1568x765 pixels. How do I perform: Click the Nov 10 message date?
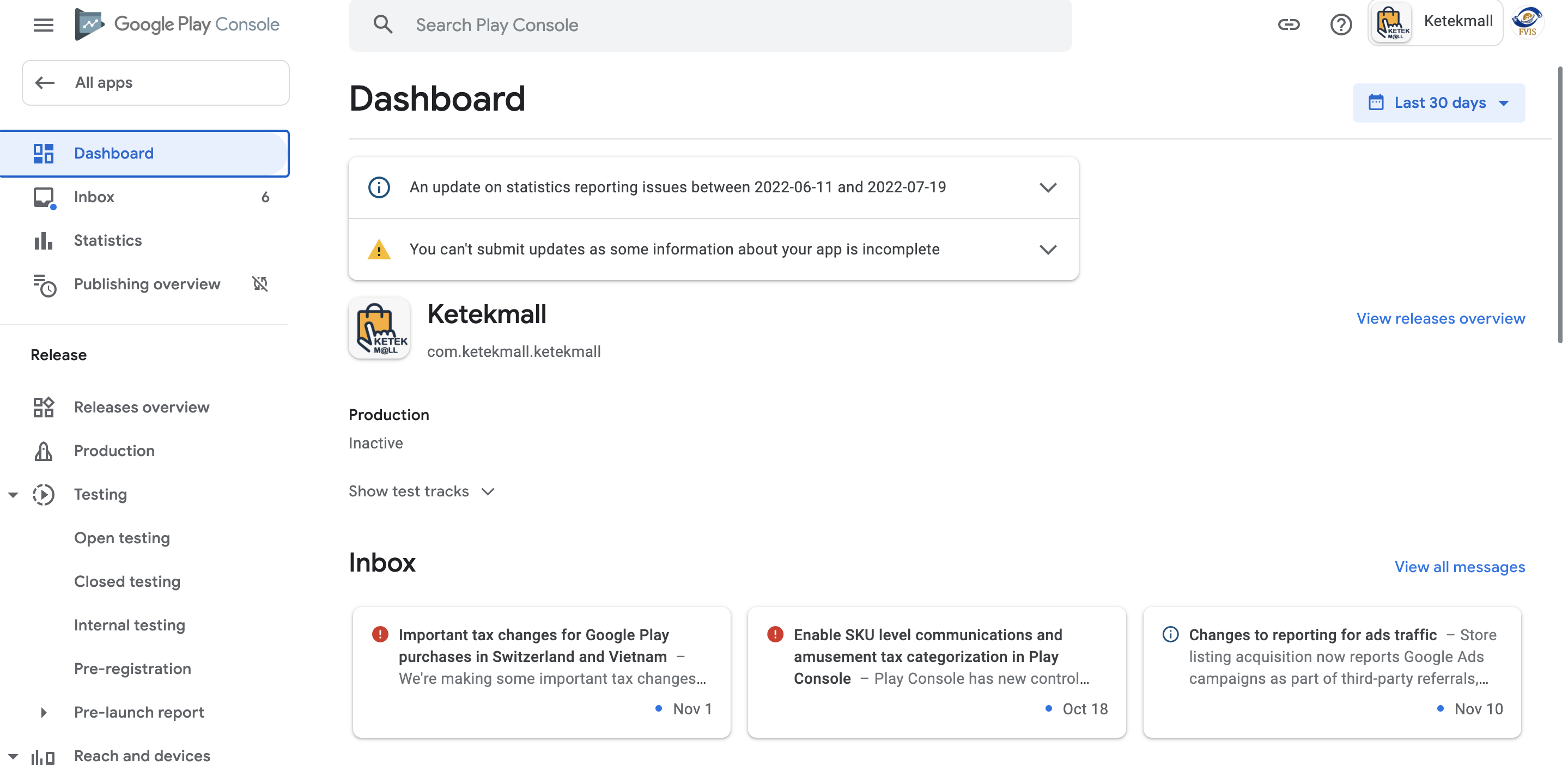coord(1479,709)
